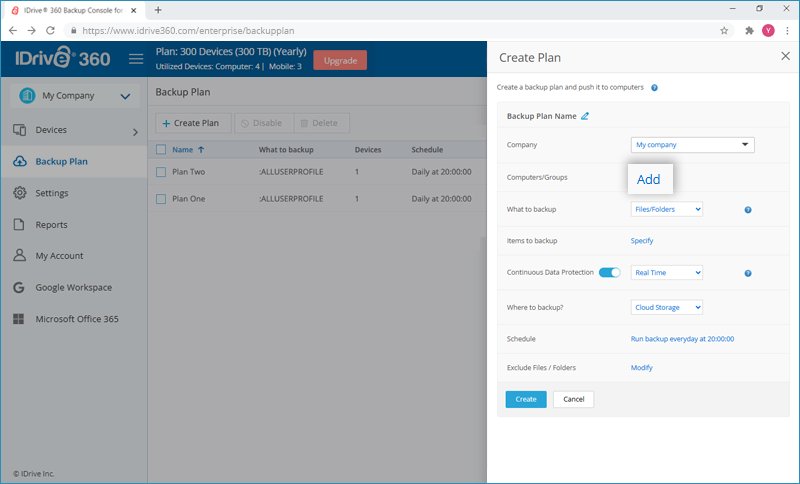800x484 pixels.
Task: Click the IDrive 360 logo
Action: point(62,58)
